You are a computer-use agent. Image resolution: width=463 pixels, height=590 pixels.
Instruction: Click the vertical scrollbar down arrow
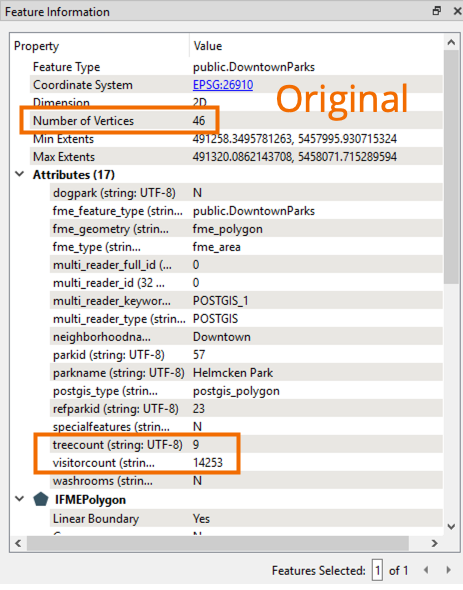451,526
